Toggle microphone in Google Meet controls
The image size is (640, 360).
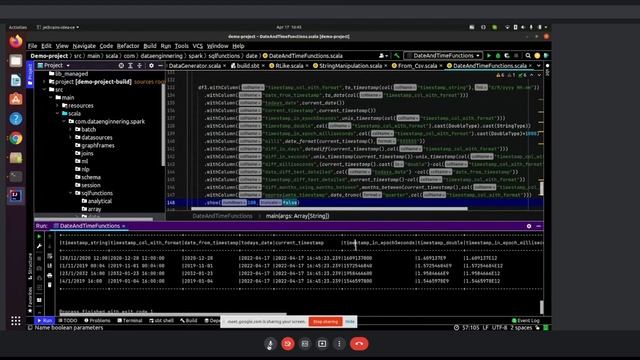270,344
